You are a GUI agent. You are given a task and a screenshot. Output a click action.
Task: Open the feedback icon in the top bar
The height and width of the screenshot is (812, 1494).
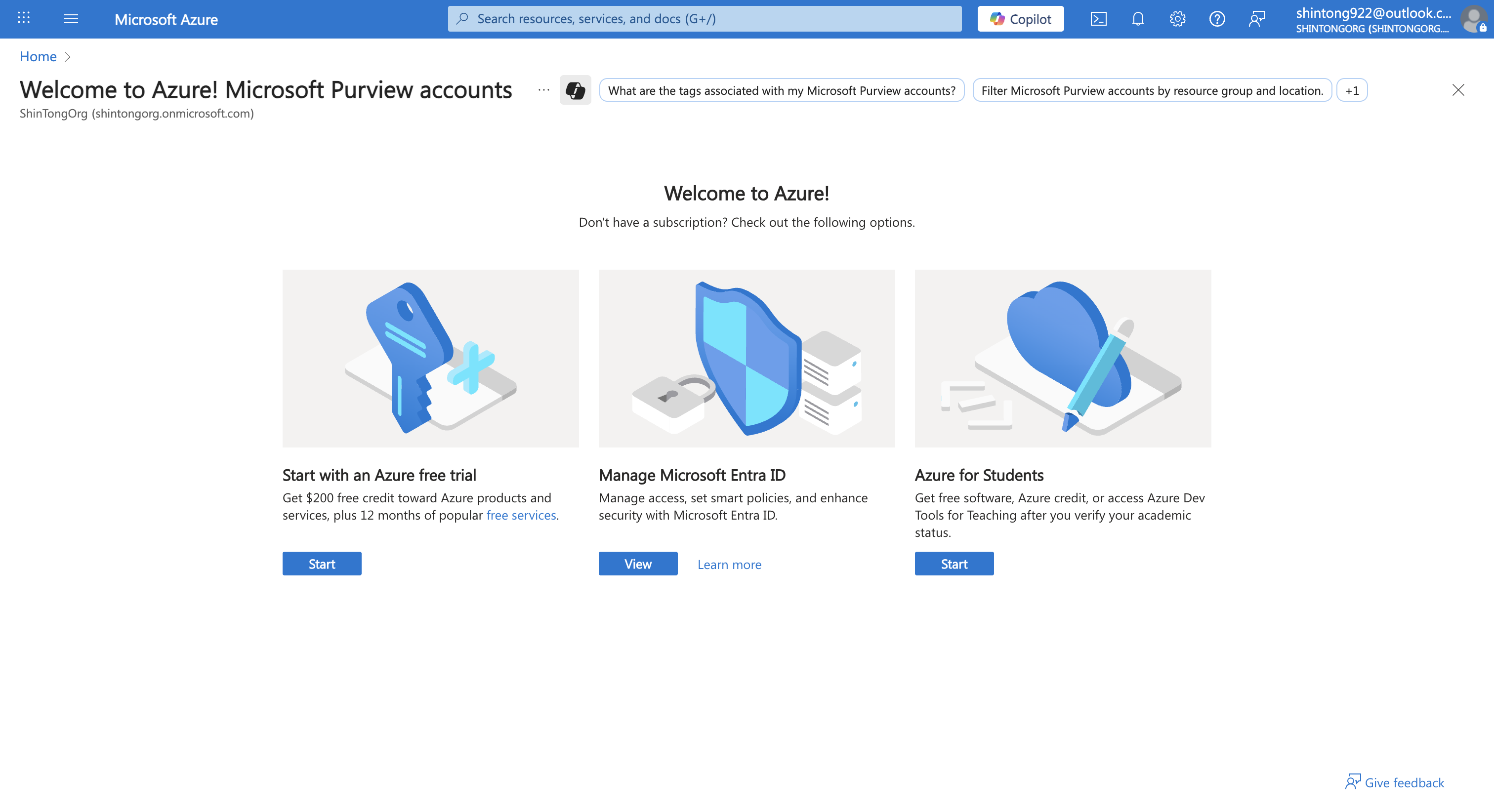click(x=1257, y=18)
